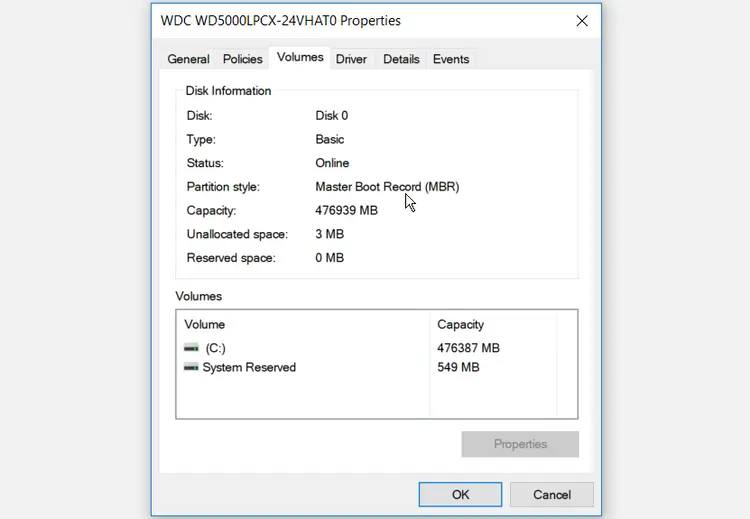
Task: Show the Details tab
Action: 401,59
